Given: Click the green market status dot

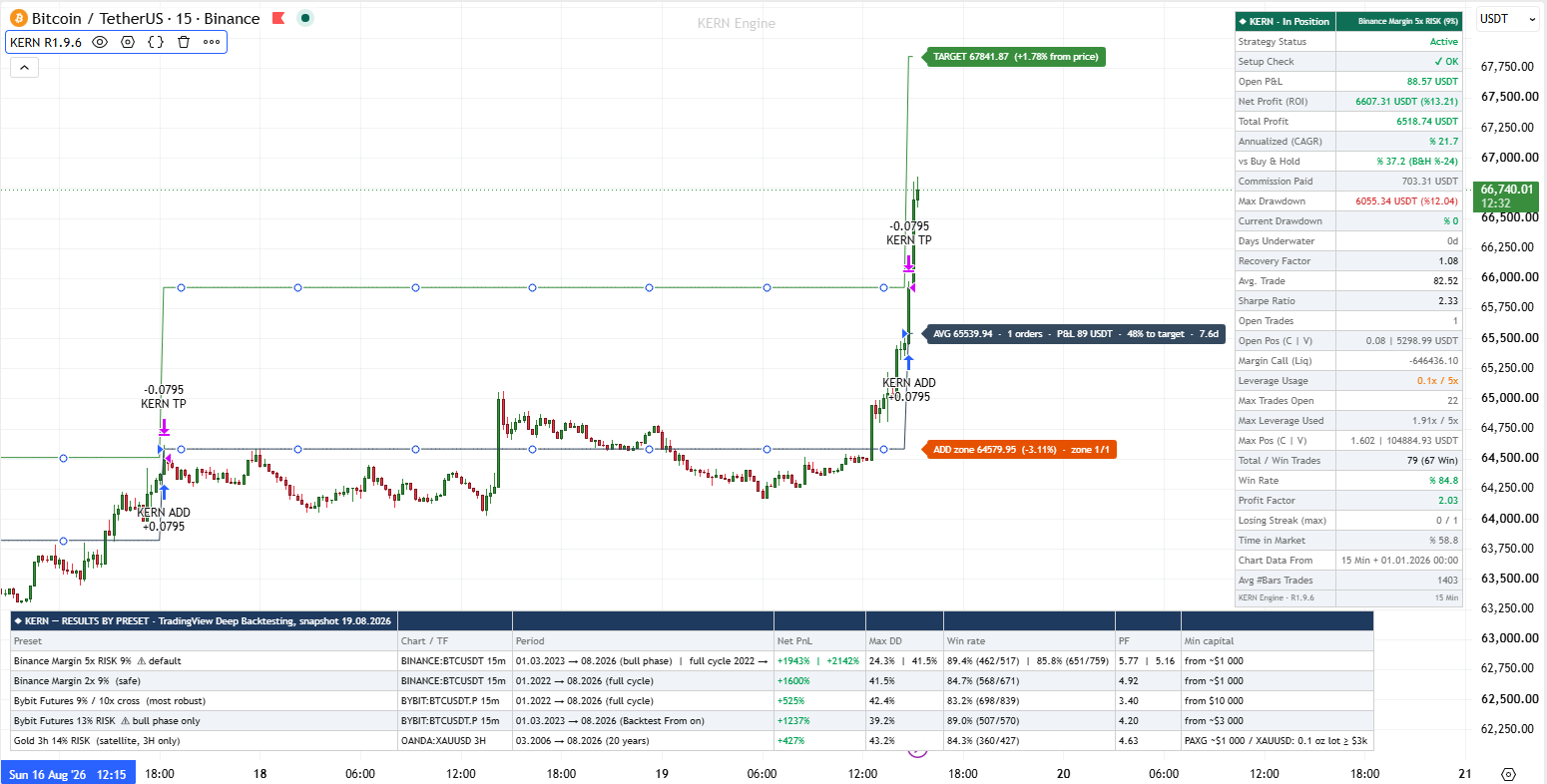Looking at the screenshot, I should click(305, 18).
